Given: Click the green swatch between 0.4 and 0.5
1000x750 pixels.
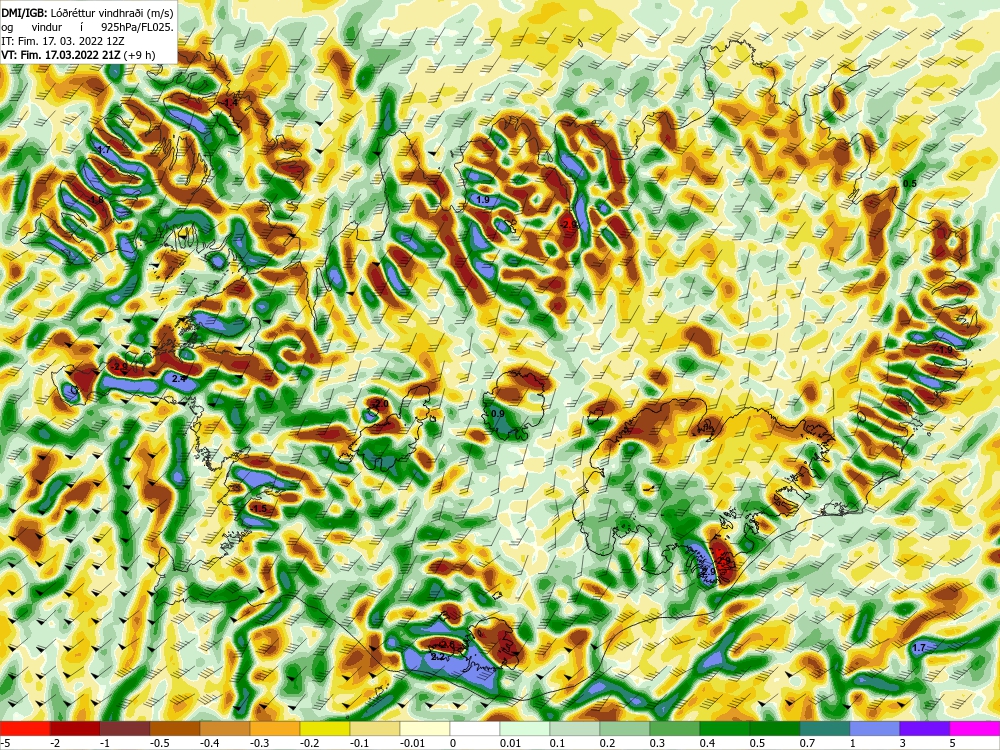Looking at the screenshot, I should [x=725, y=728].
